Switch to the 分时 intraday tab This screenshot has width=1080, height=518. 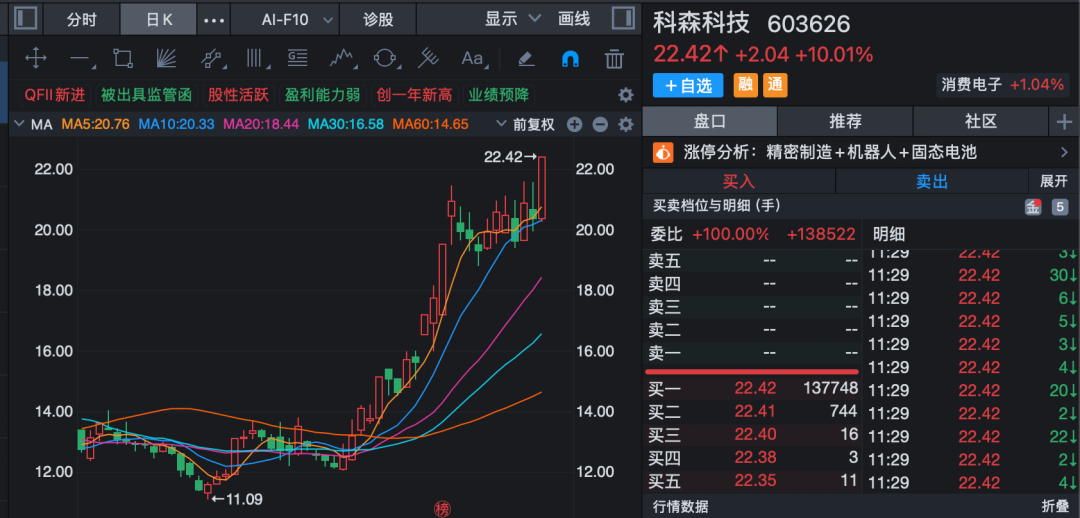pos(82,19)
